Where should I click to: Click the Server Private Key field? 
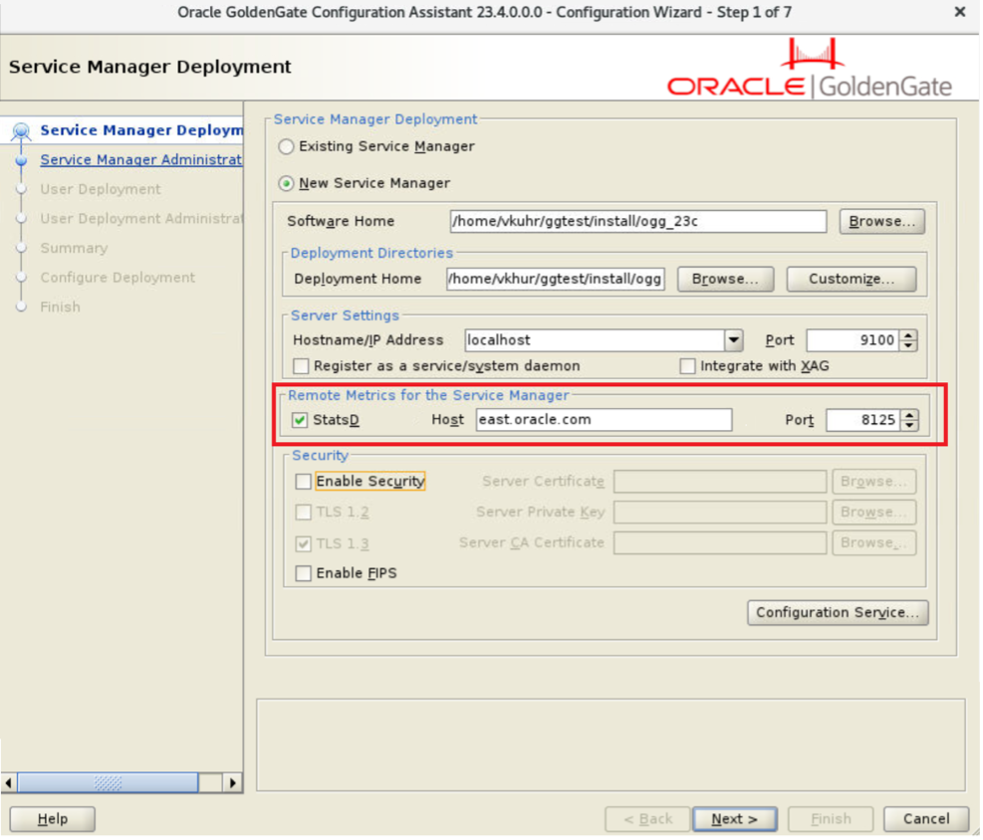pyautogui.click(x=720, y=513)
